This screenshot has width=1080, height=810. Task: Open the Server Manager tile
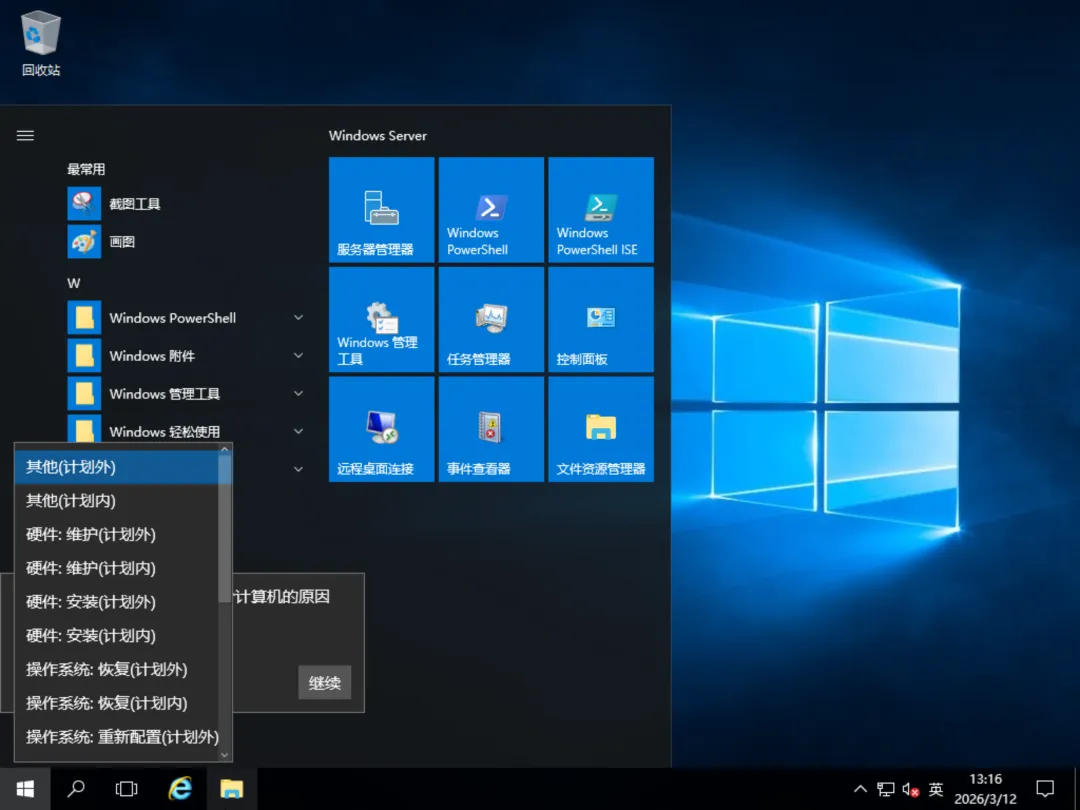click(x=381, y=209)
